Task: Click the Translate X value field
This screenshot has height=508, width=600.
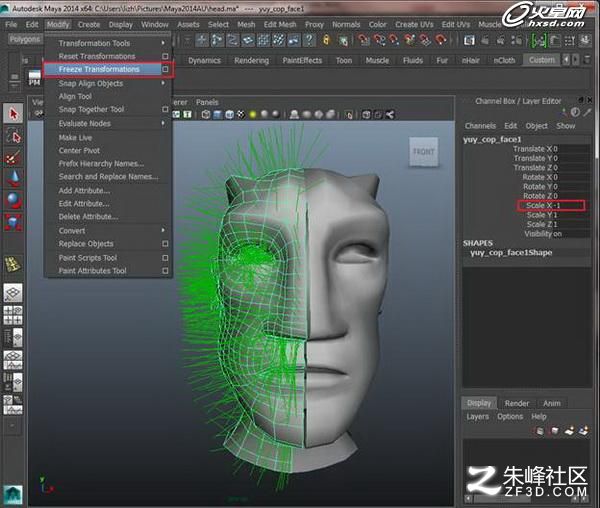Action: (571, 149)
